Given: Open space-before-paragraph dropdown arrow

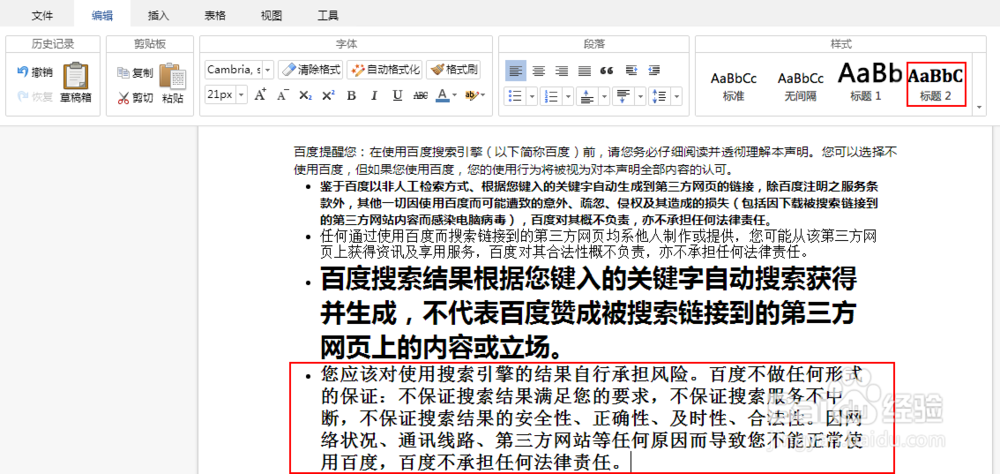Looking at the screenshot, I should [604, 96].
